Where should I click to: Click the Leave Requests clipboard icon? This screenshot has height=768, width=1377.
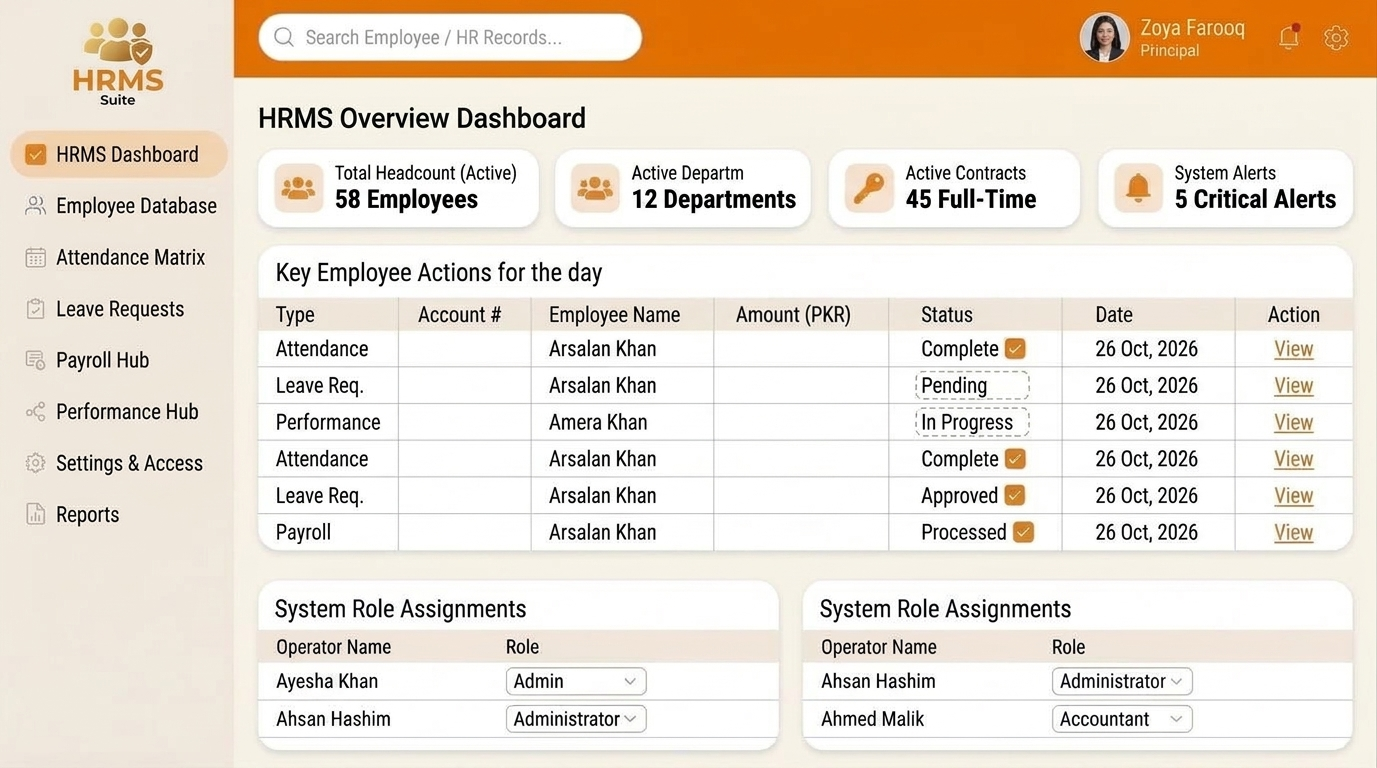[35, 309]
